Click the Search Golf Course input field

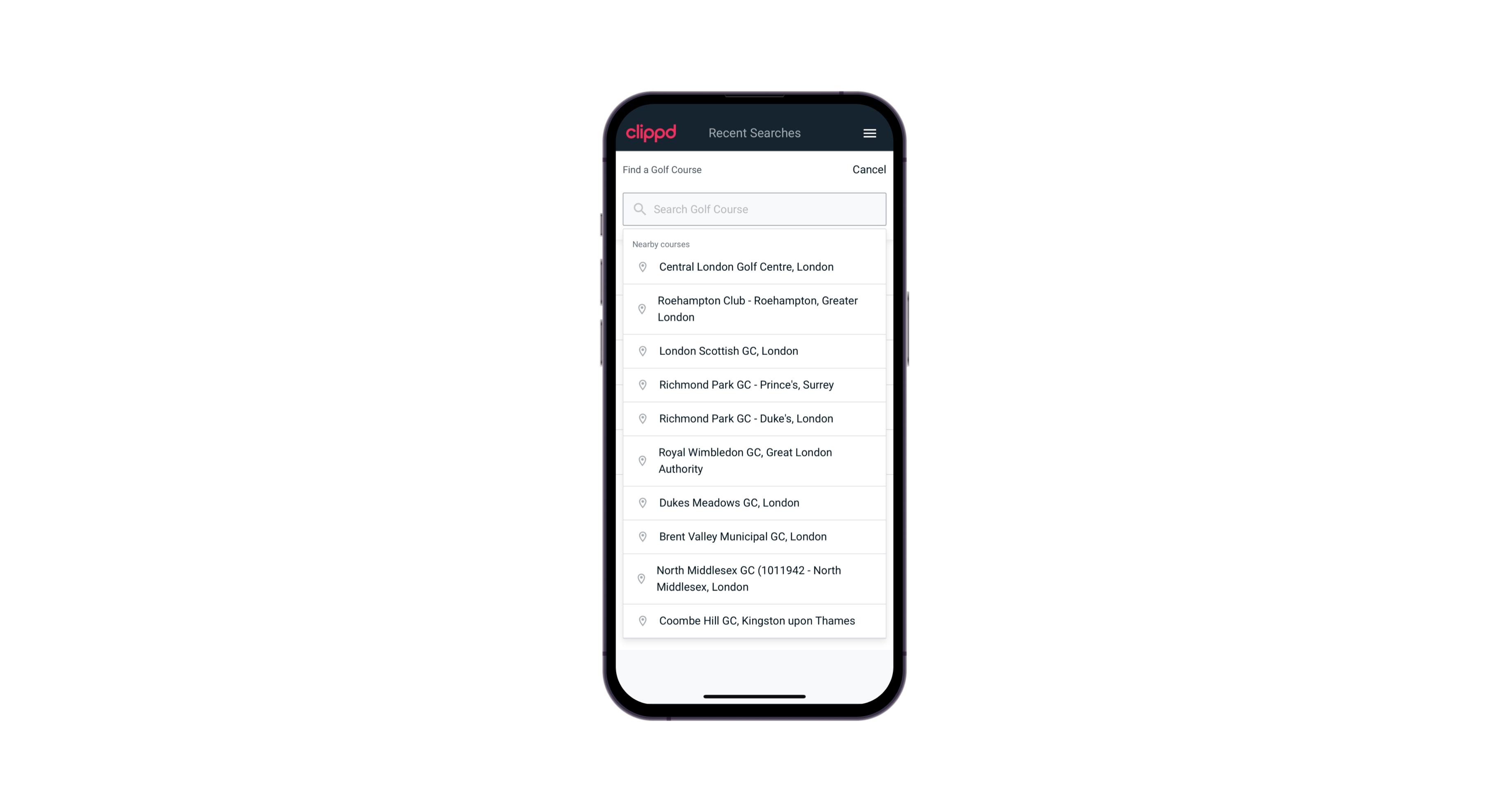tap(755, 208)
